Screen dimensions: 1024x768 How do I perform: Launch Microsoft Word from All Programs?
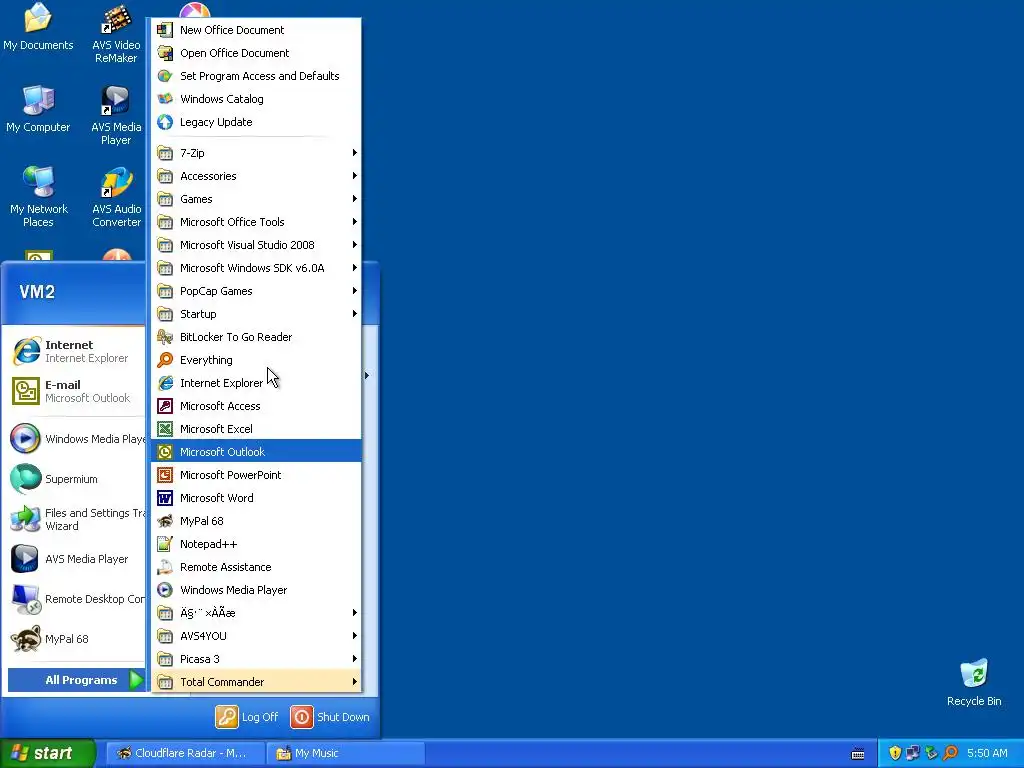(256, 498)
